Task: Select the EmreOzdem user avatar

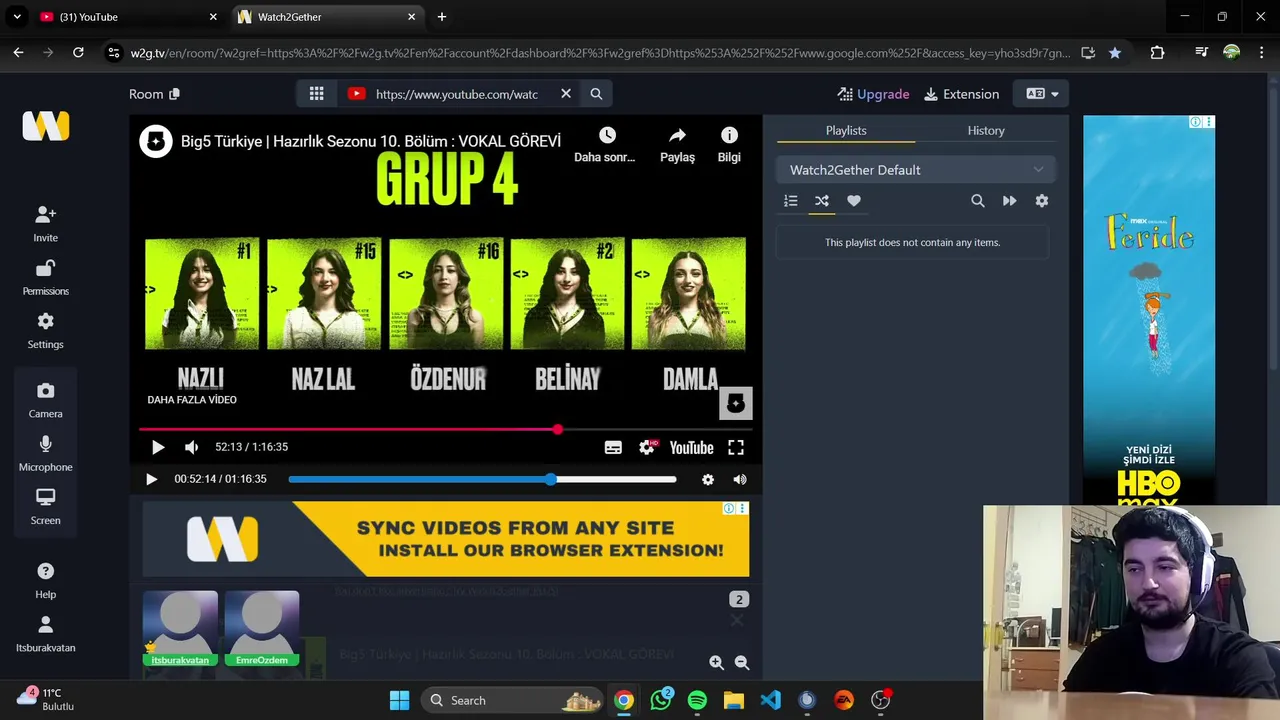Action: tap(262, 629)
